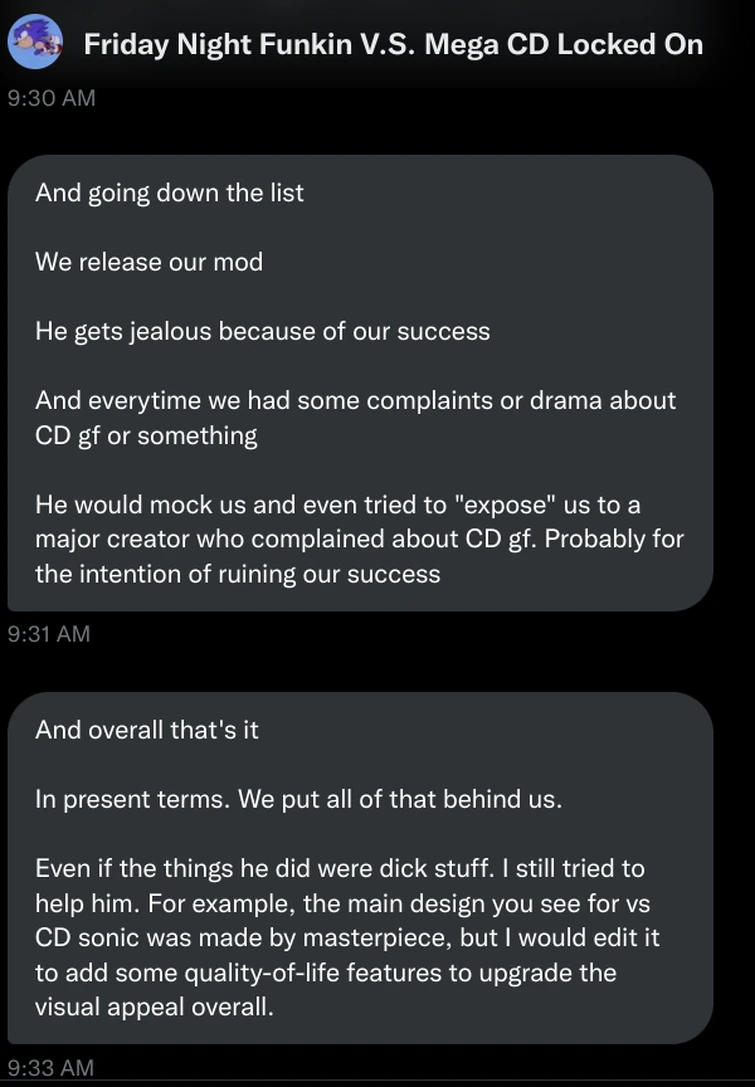The height and width of the screenshot is (1087, 755).
Task: Click the 9:33 AM timestamp
Action: tap(49, 1067)
